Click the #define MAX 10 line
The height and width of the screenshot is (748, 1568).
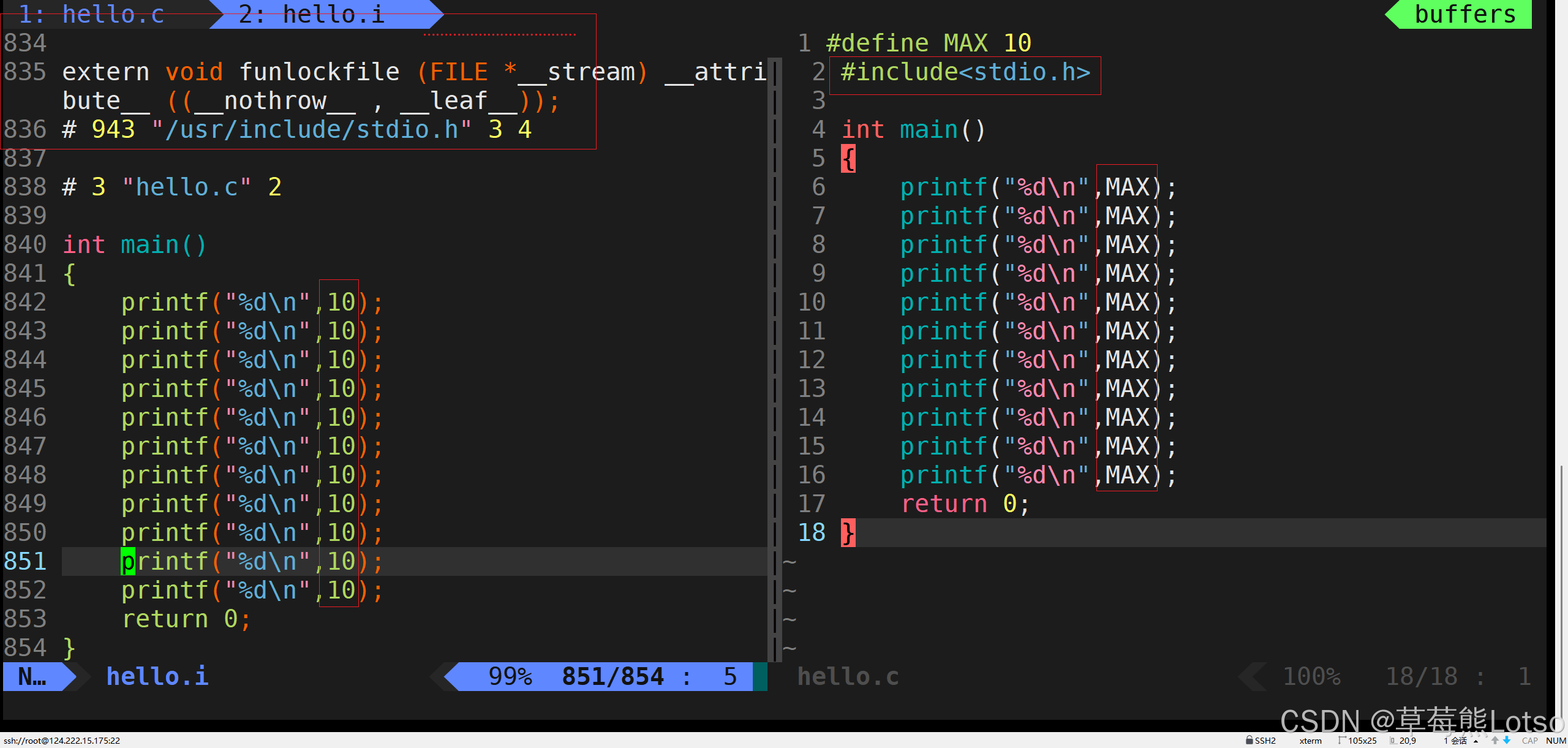tap(928, 43)
